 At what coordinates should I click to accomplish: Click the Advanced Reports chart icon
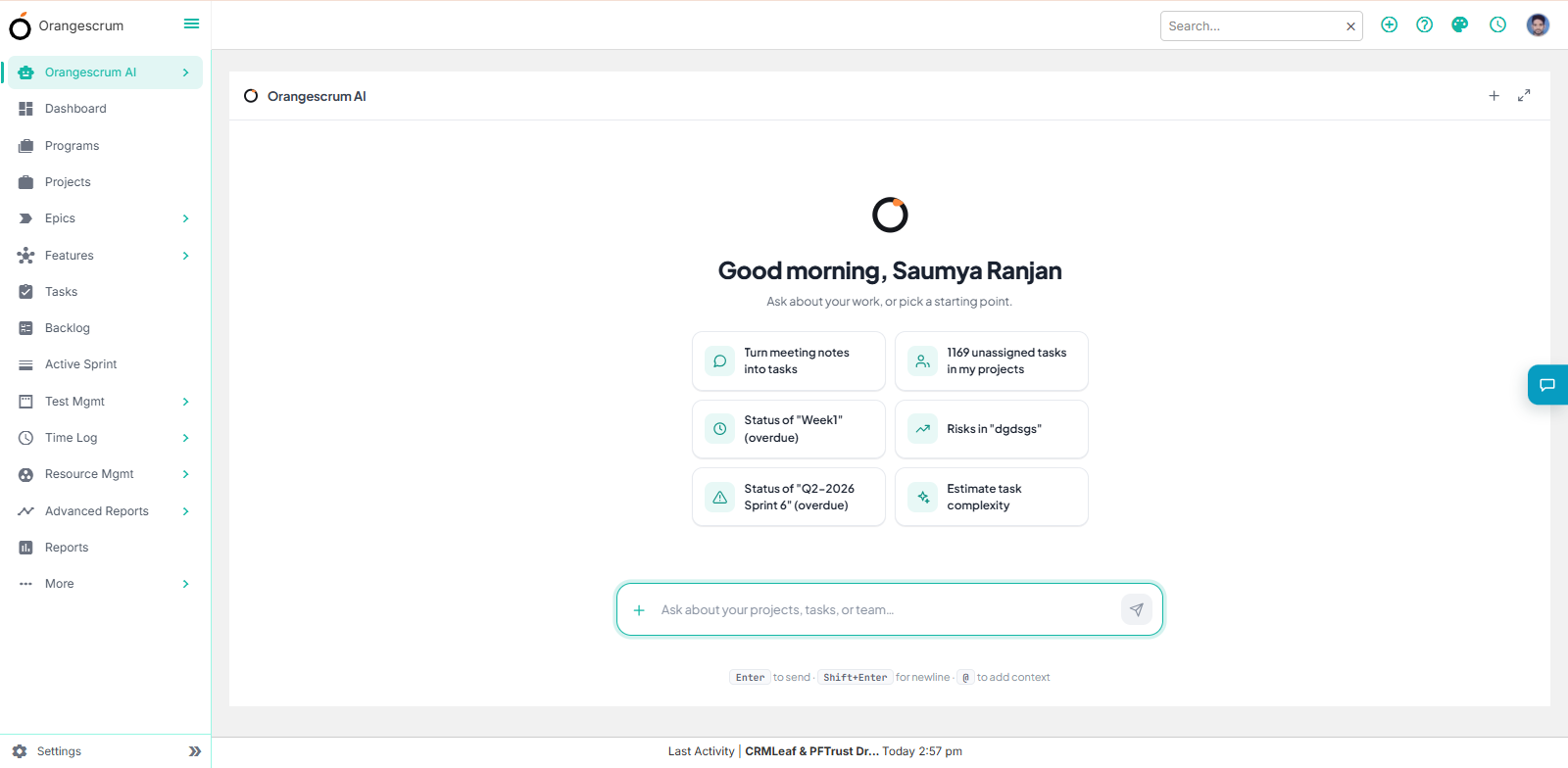(x=25, y=511)
